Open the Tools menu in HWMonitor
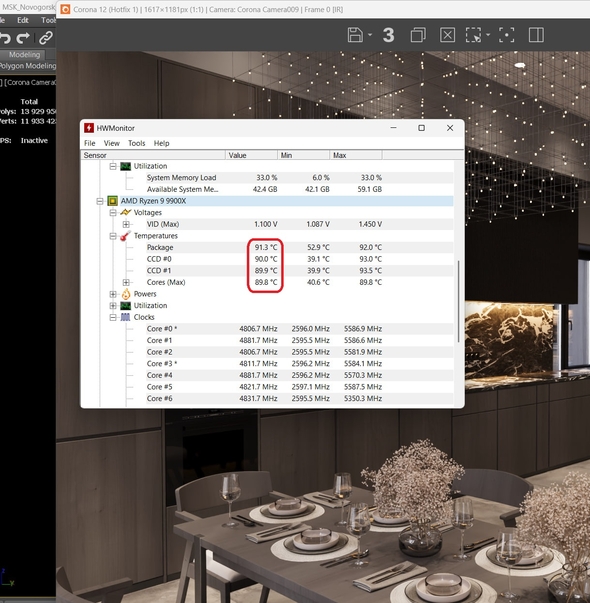590x603 pixels. 137,143
